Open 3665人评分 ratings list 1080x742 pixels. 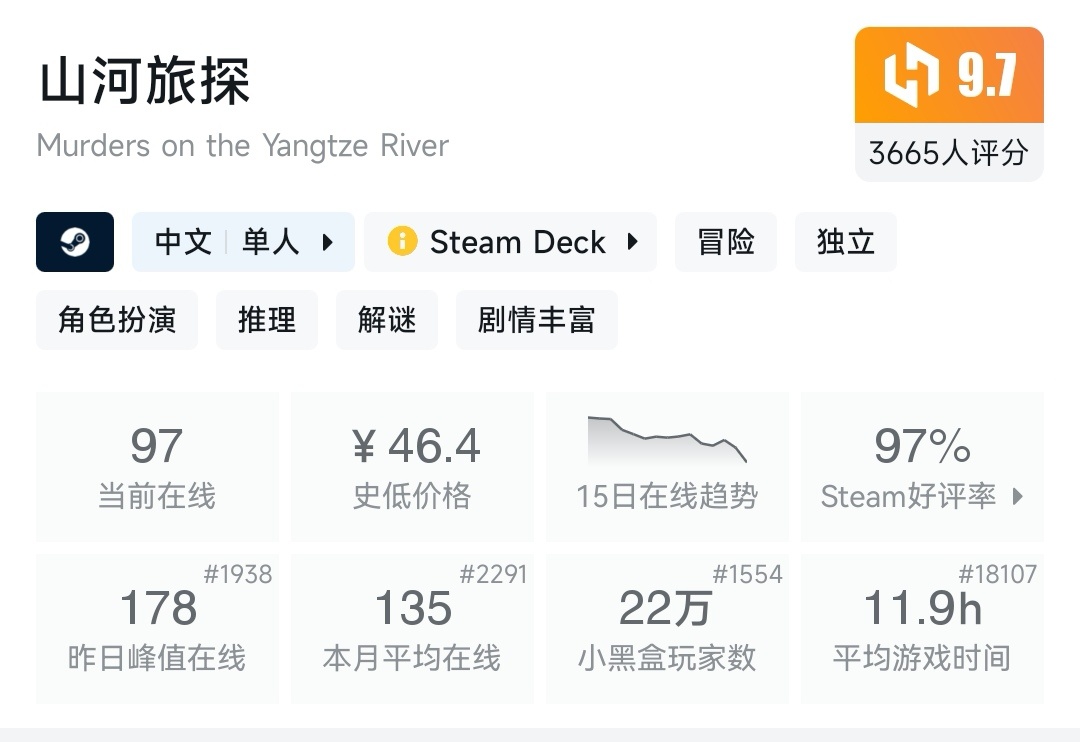pos(948,152)
